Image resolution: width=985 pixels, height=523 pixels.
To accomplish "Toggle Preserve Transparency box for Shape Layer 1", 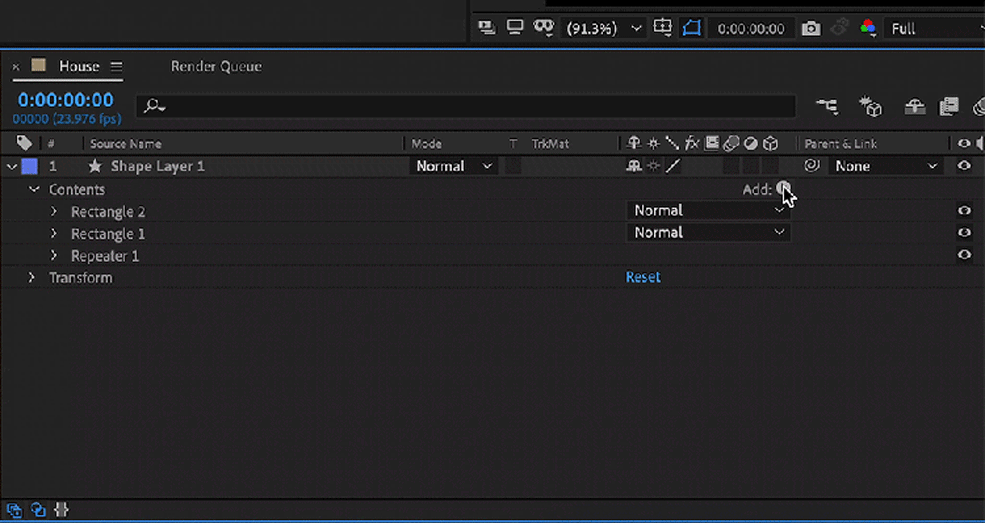I will pyautogui.click(x=513, y=166).
